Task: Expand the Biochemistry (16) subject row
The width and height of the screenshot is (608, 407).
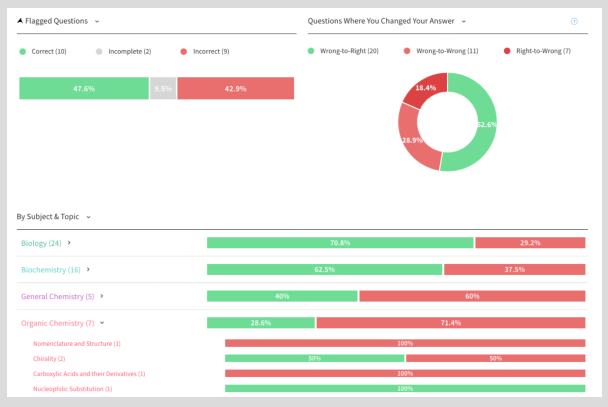Action: (x=88, y=269)
